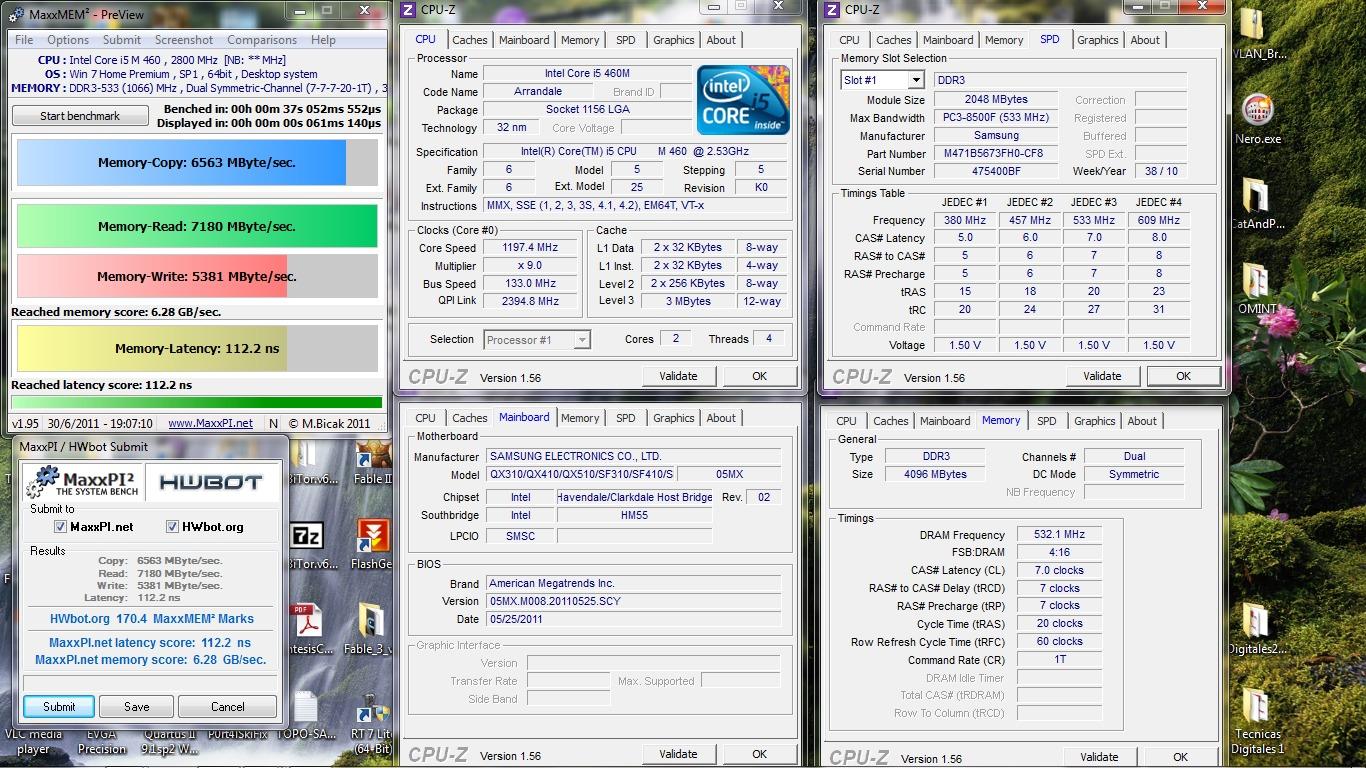This screenshot has height=768, width=1366.
Task: Click Validate in the processor CPU-Z window
Action: [678, 376]
